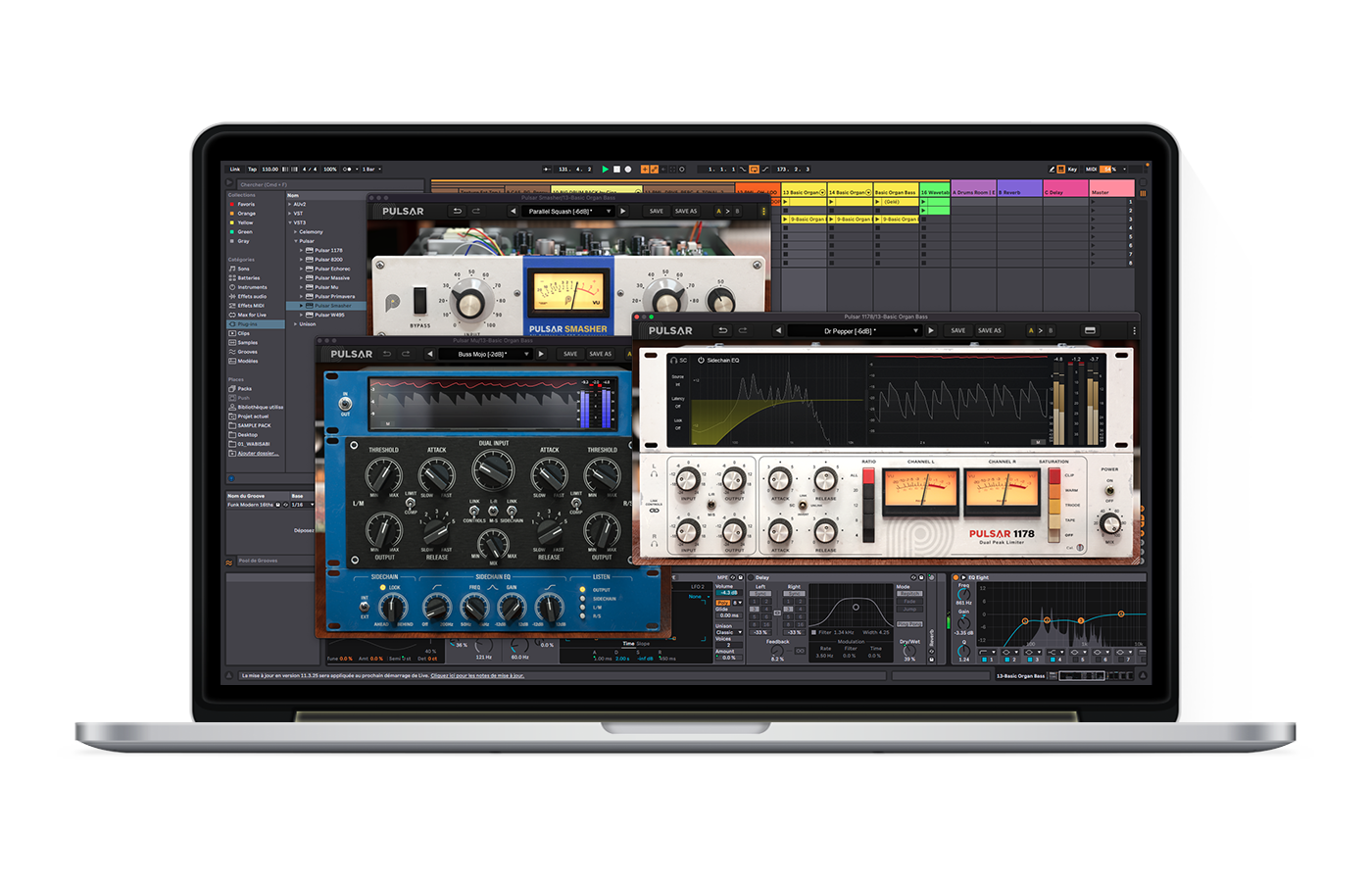Select the Green collection color swatch
This screenshot has width=1372, height=882.
point(231,232)
